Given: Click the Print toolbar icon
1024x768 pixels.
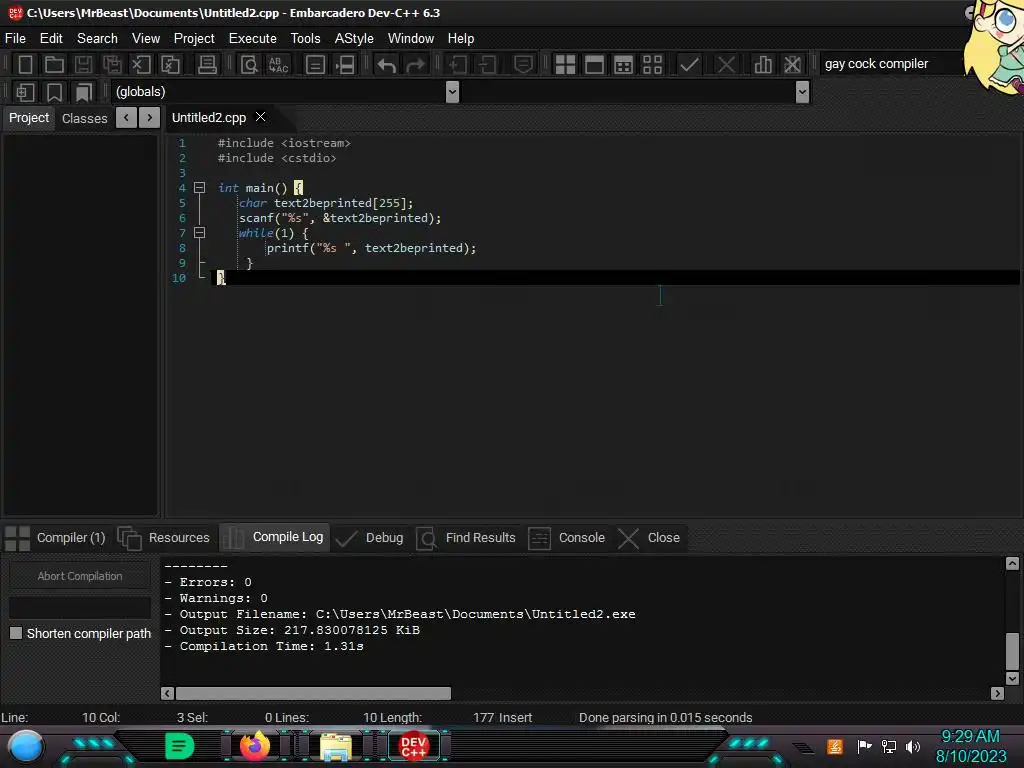Looking at the screenshot, I should click(207, 64).
